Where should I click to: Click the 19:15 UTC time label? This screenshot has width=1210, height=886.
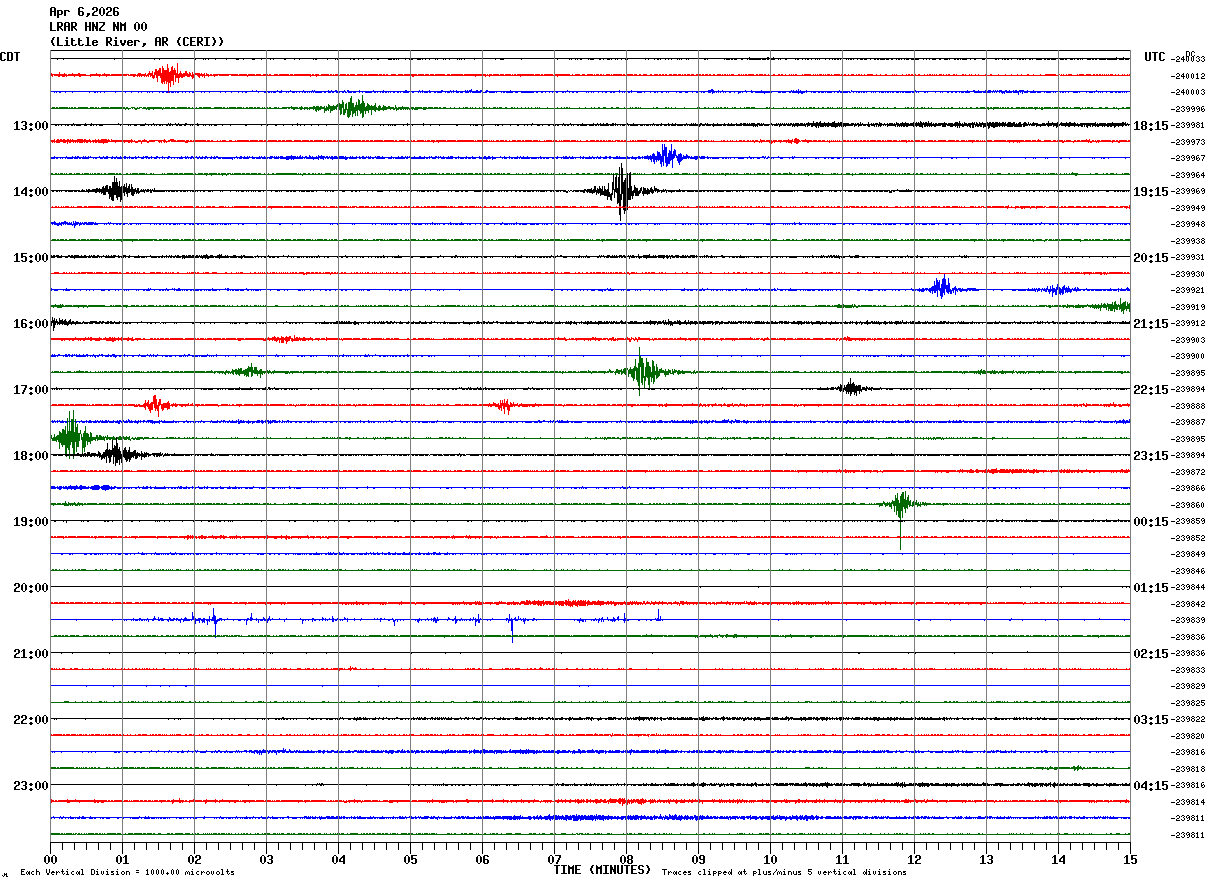(1151, 192)
